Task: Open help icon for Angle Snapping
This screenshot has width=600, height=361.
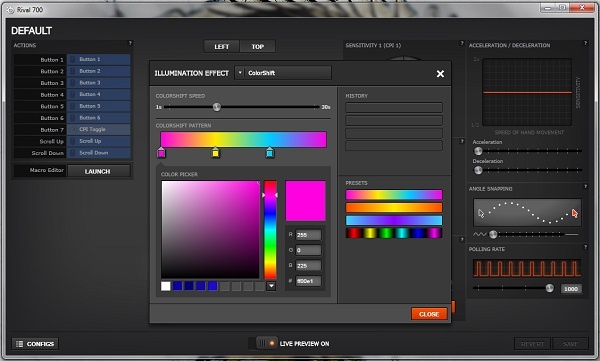Action: click(x=585, y=186)
